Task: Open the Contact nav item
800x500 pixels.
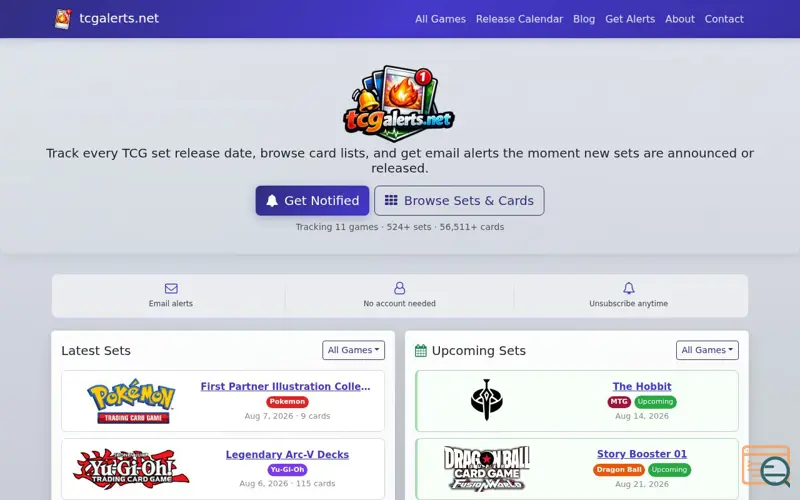Action: (x=724, y=19)
